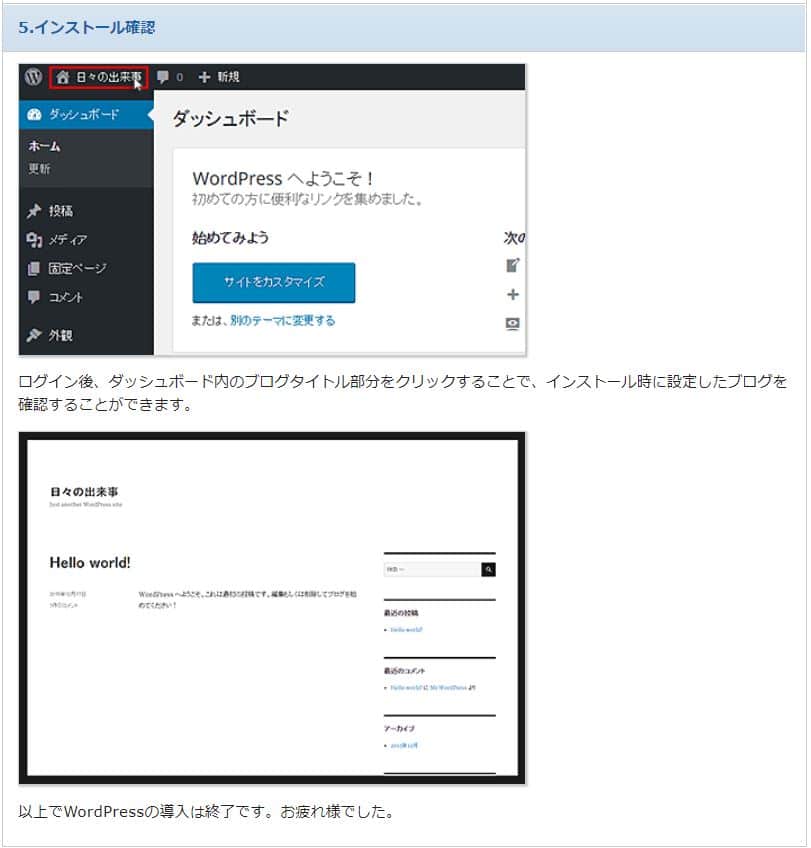This screenshot has height=848, width=811.
Task: Click the black search magnifier button on blog
Action: click(489, 569)
